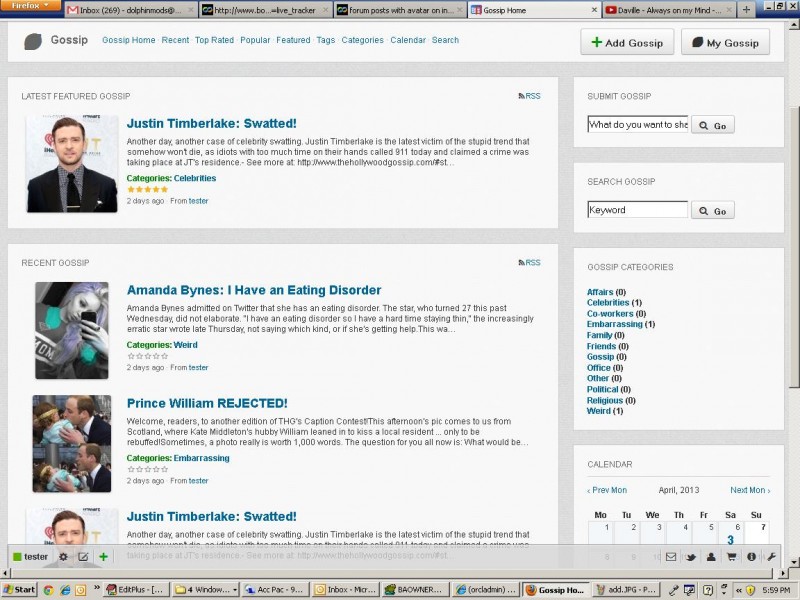800x600 pixels.
Task: Switch to the live_tracker browser tab
Action: pyautogui.click(x=265, y=10)
